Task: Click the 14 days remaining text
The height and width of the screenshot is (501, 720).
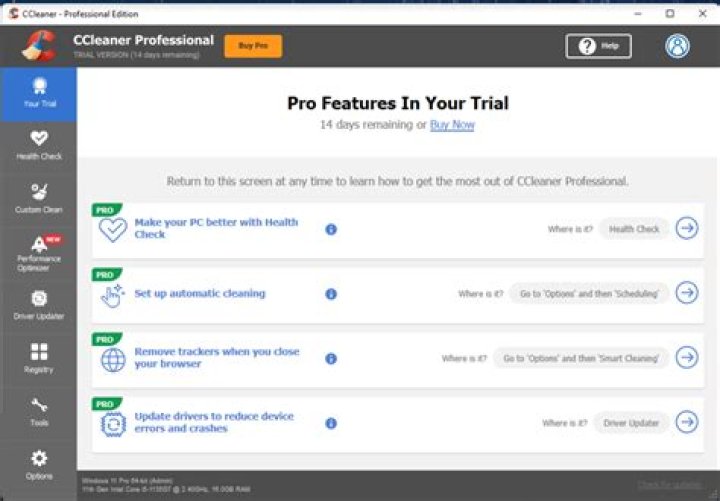Action: (366, 125)
